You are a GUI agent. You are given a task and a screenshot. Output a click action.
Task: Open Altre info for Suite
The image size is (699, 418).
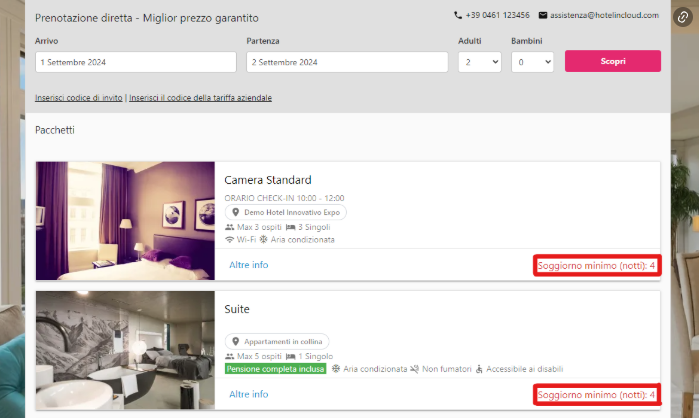[248, 394]
